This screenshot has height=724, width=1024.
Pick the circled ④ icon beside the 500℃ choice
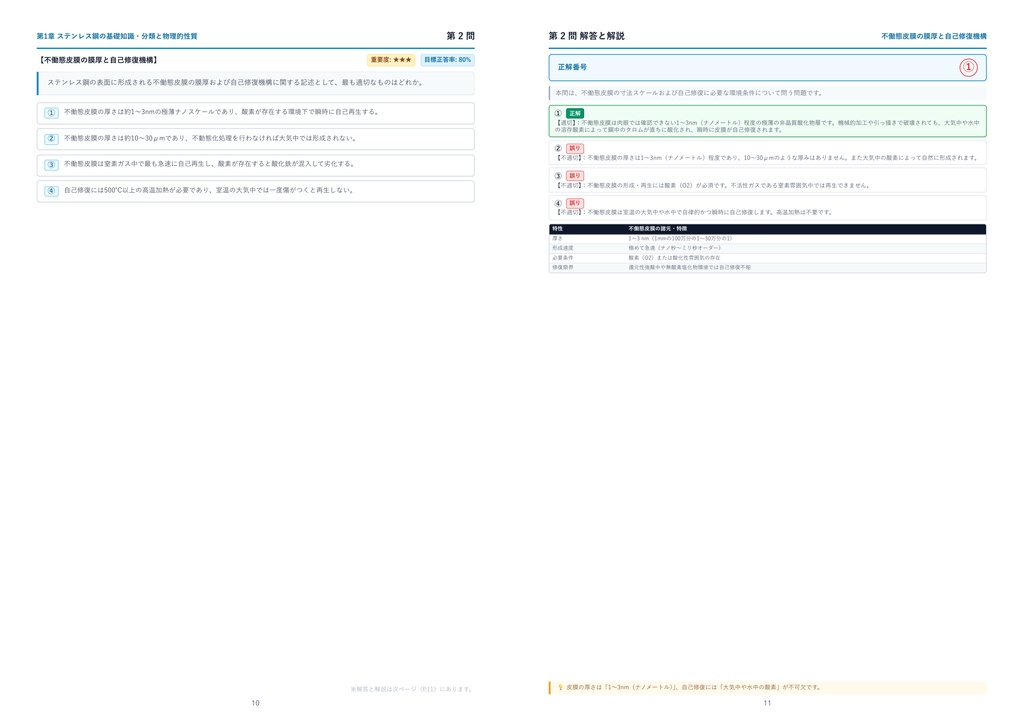(x=52, y=191)
